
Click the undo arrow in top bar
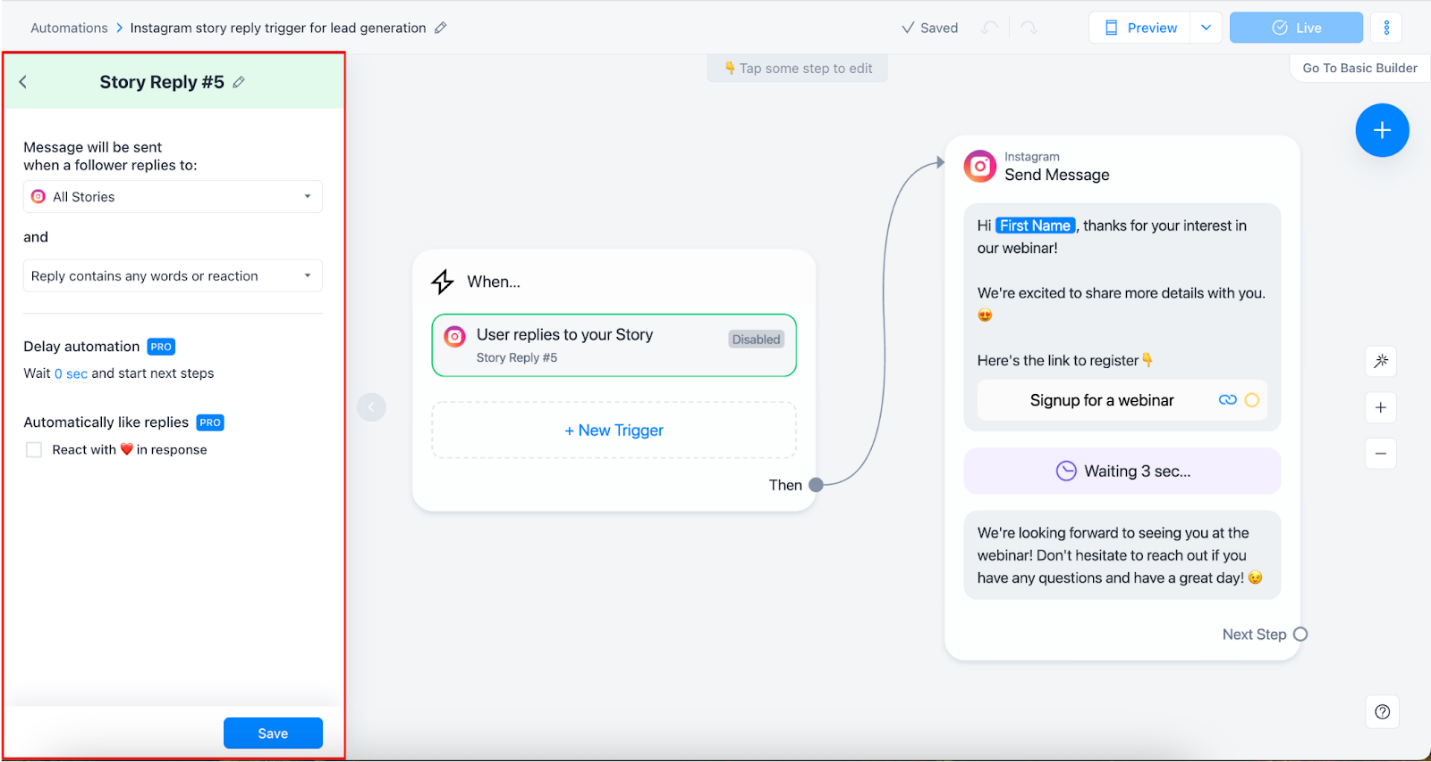pyautogui.click(x=989, y=28)
